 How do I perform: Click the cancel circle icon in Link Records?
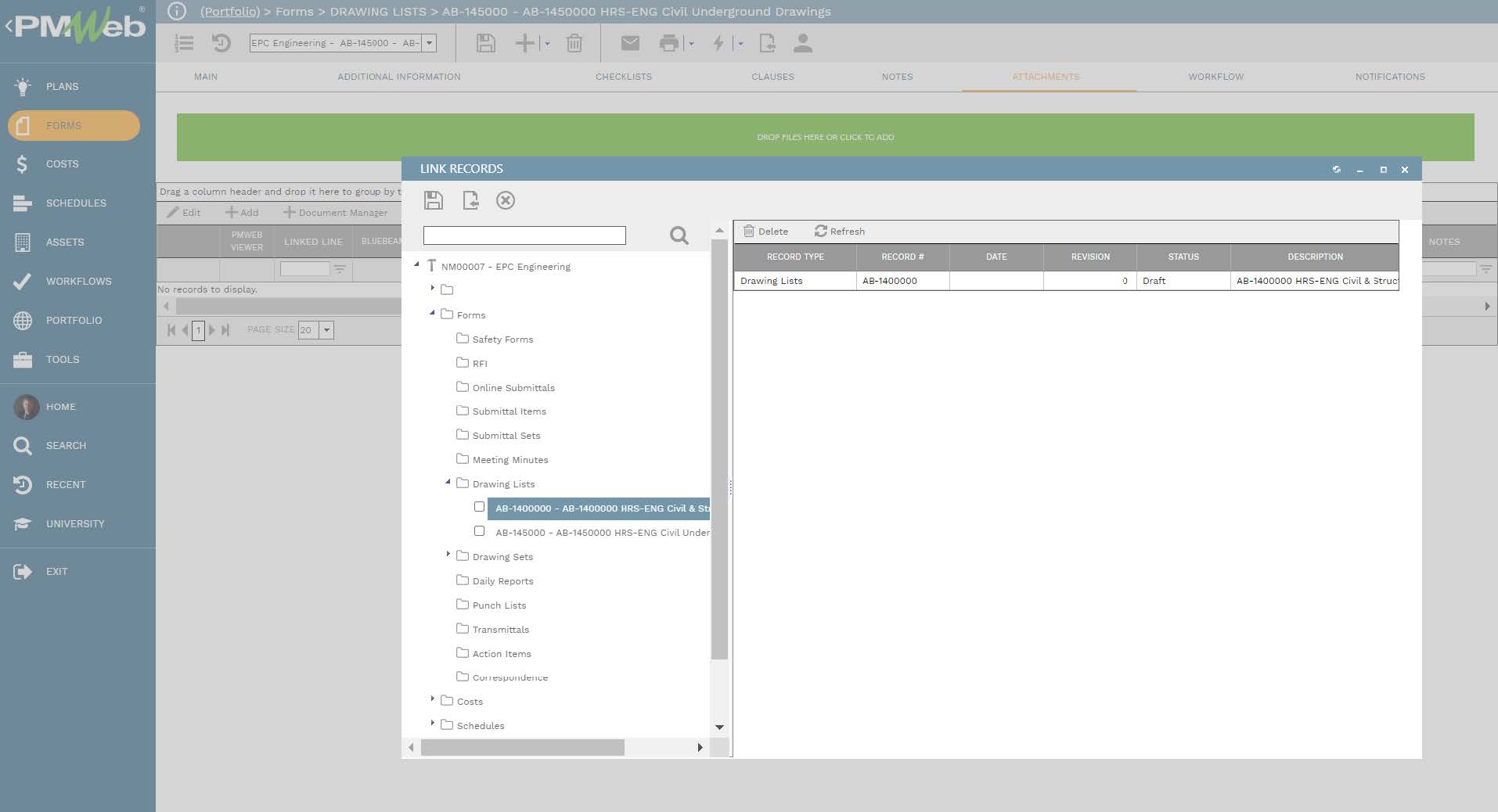coord(506,200)
